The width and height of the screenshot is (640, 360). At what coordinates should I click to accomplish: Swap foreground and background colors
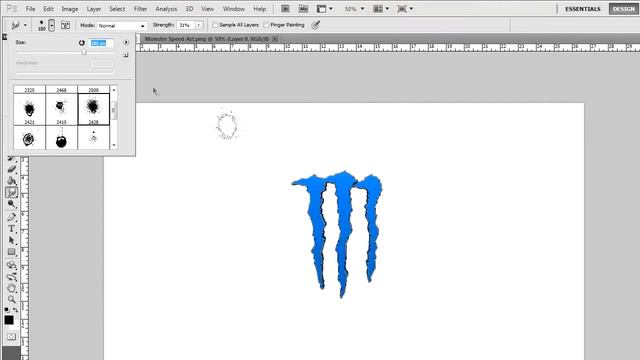[x=16, y=310]
